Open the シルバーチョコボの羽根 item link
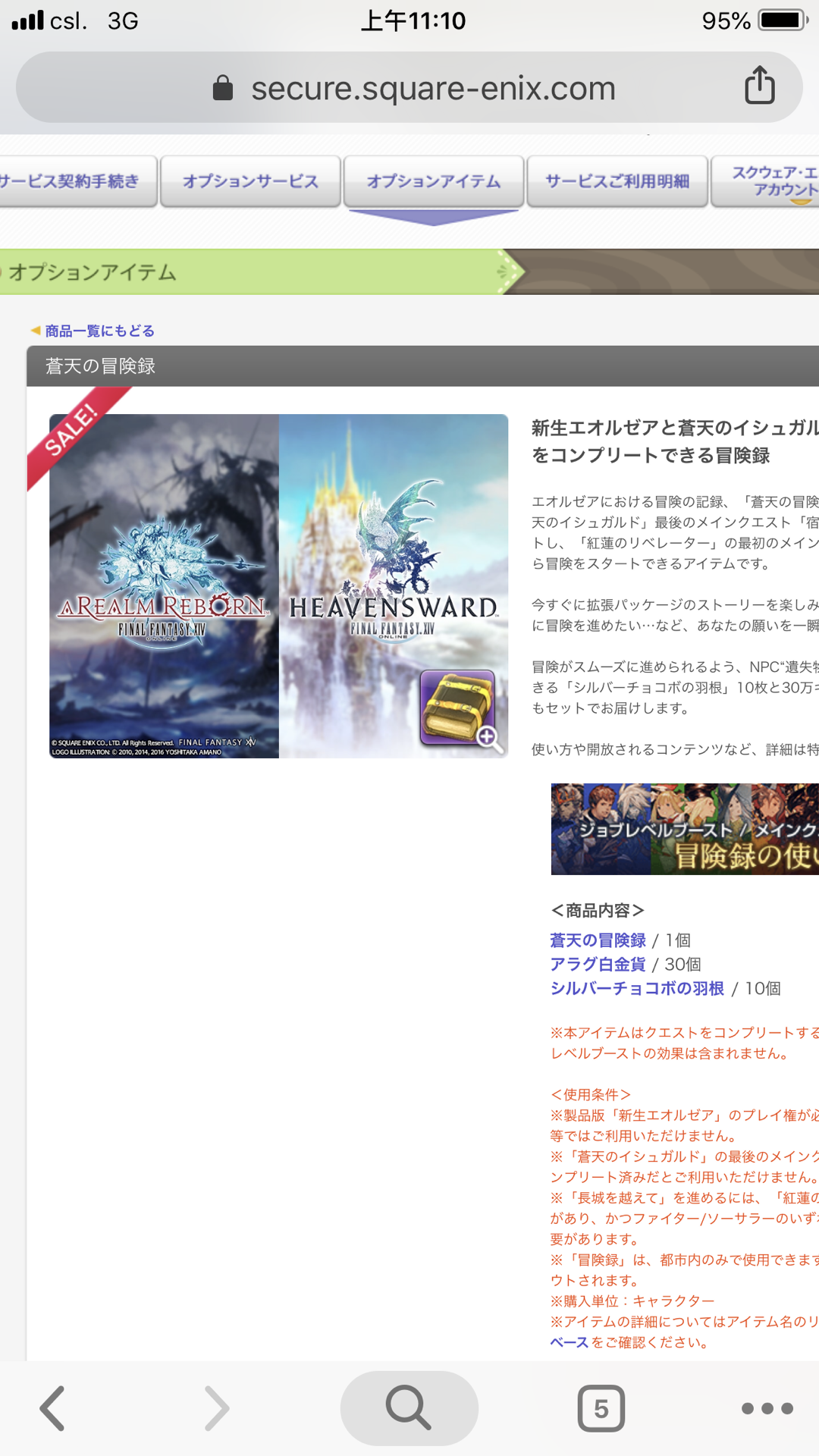Screen dimensions: 819x1456 point(637,989)
